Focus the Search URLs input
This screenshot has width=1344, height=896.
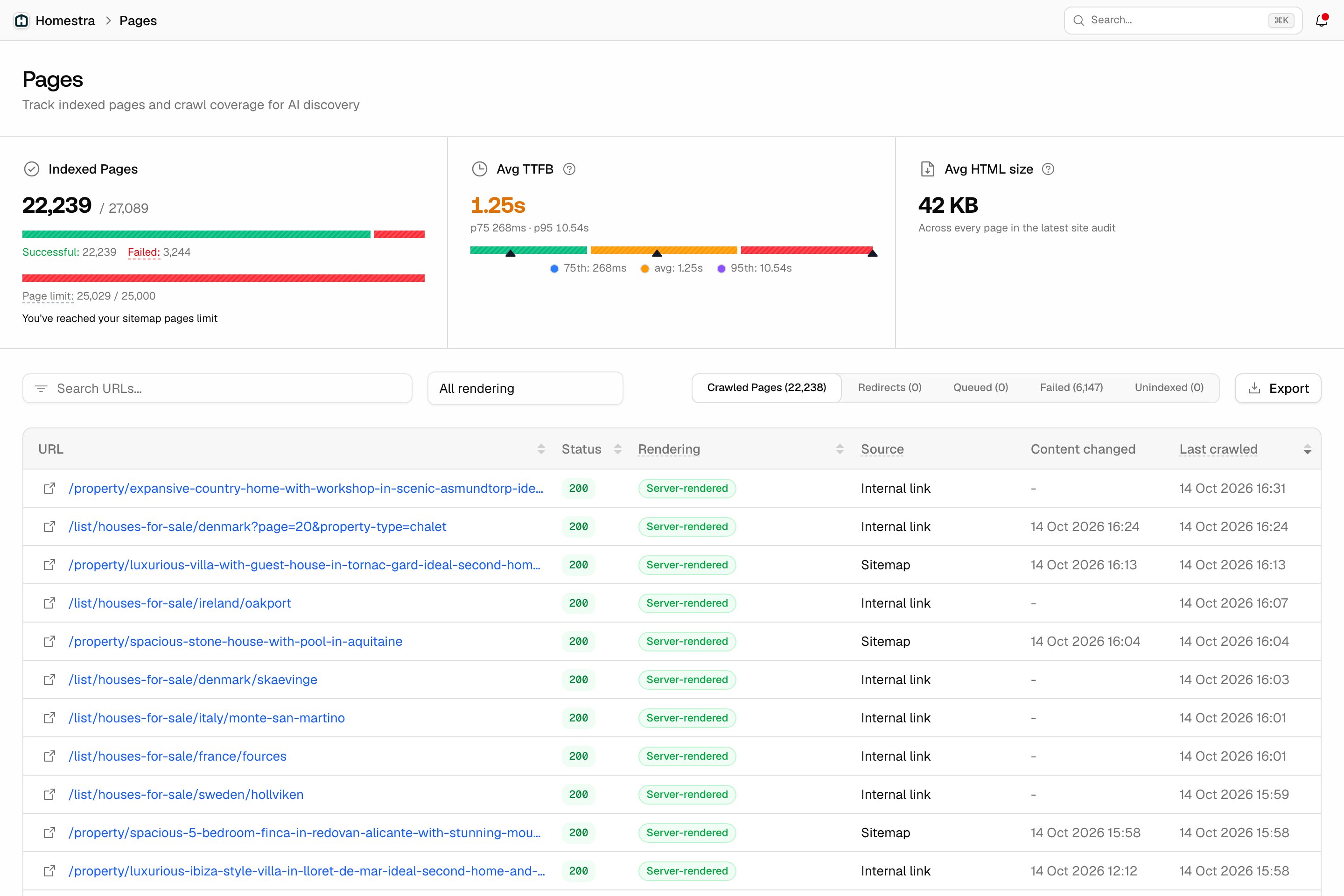tap(217, 389)
